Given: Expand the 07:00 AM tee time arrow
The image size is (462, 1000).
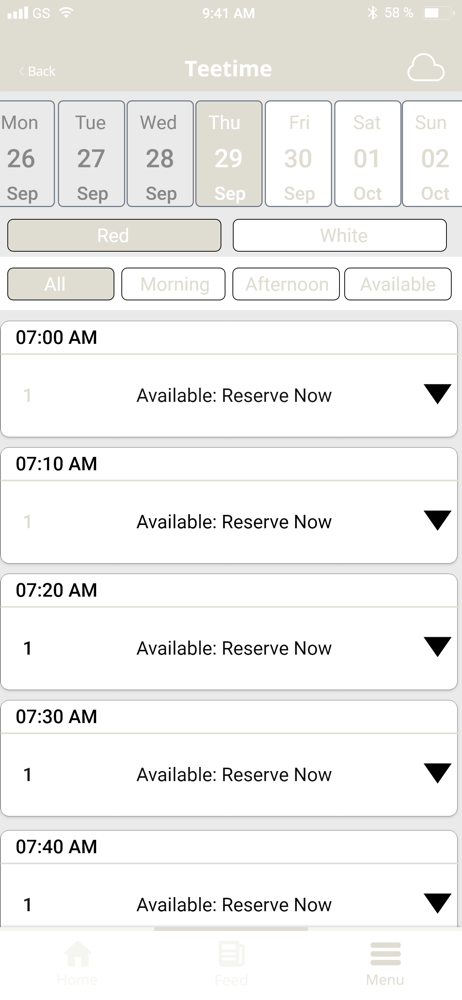Looking at the screenshot, I should coord(438,394).
